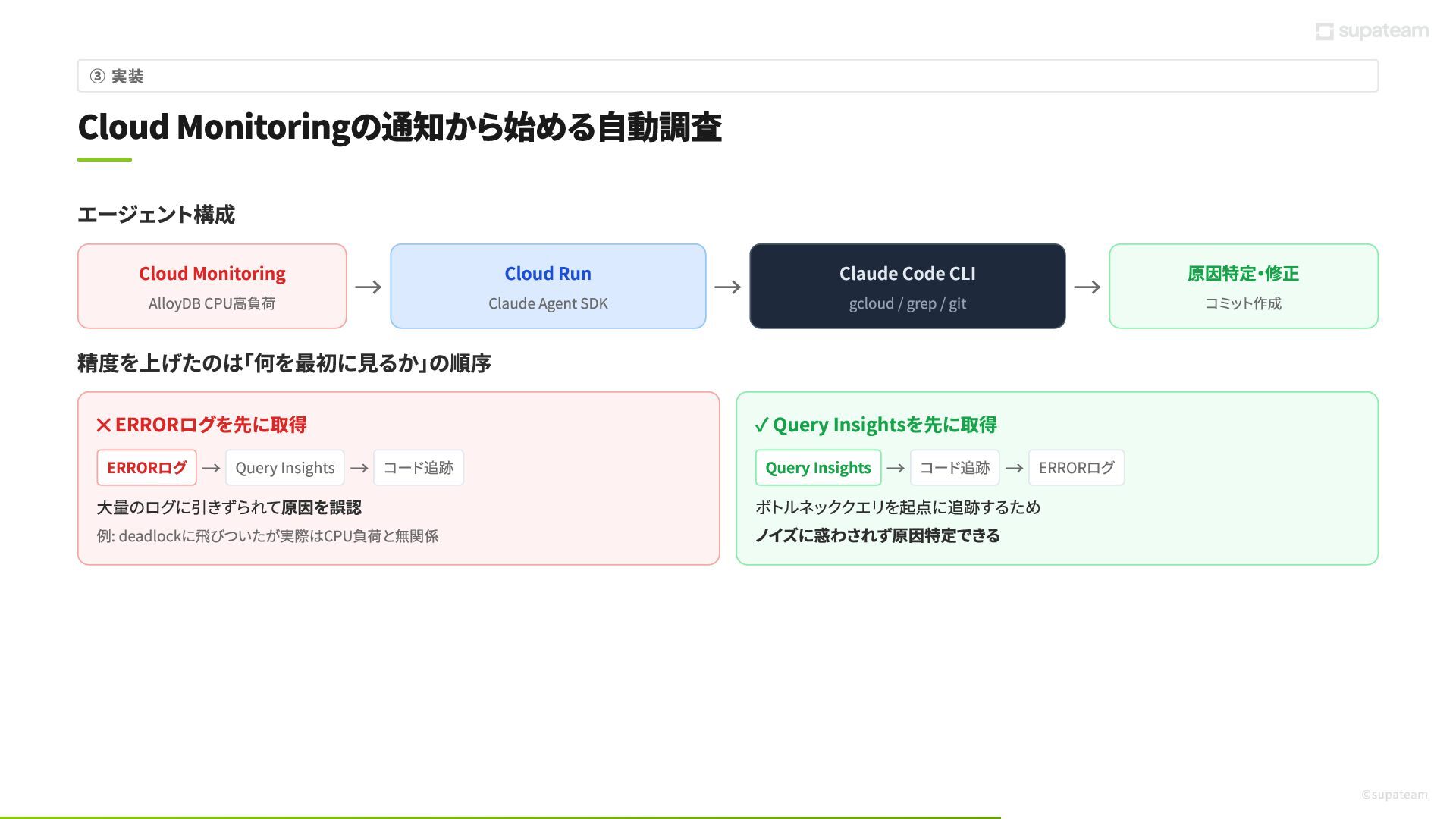Click arrow after the red ERRORログ chip
Viewport: 1456px width, 819px height.
point(212,468)
